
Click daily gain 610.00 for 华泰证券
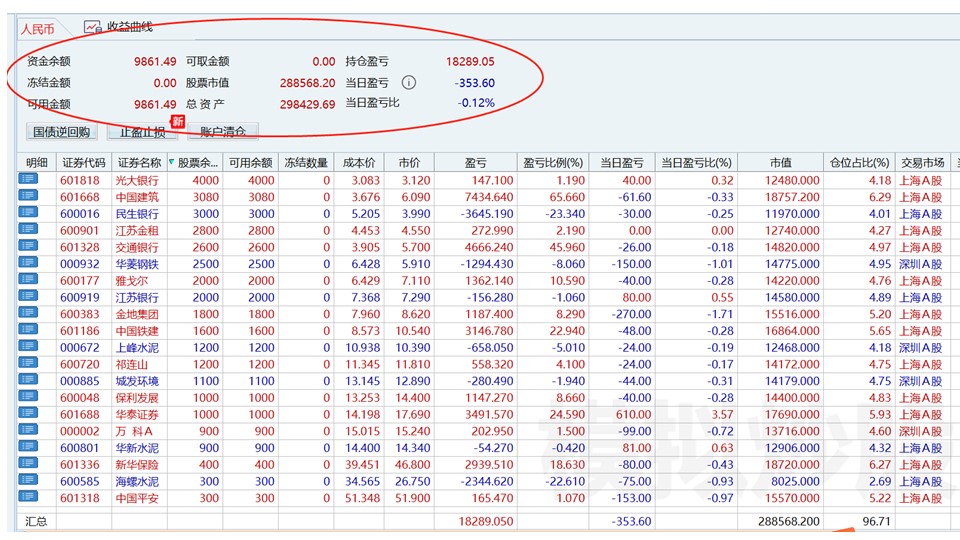pyautogui.click(x=633, y=414)
